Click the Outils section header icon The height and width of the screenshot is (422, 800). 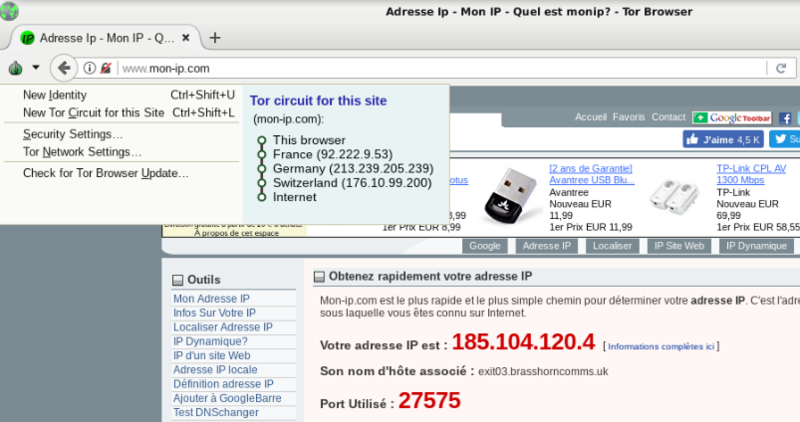(178, 280)
